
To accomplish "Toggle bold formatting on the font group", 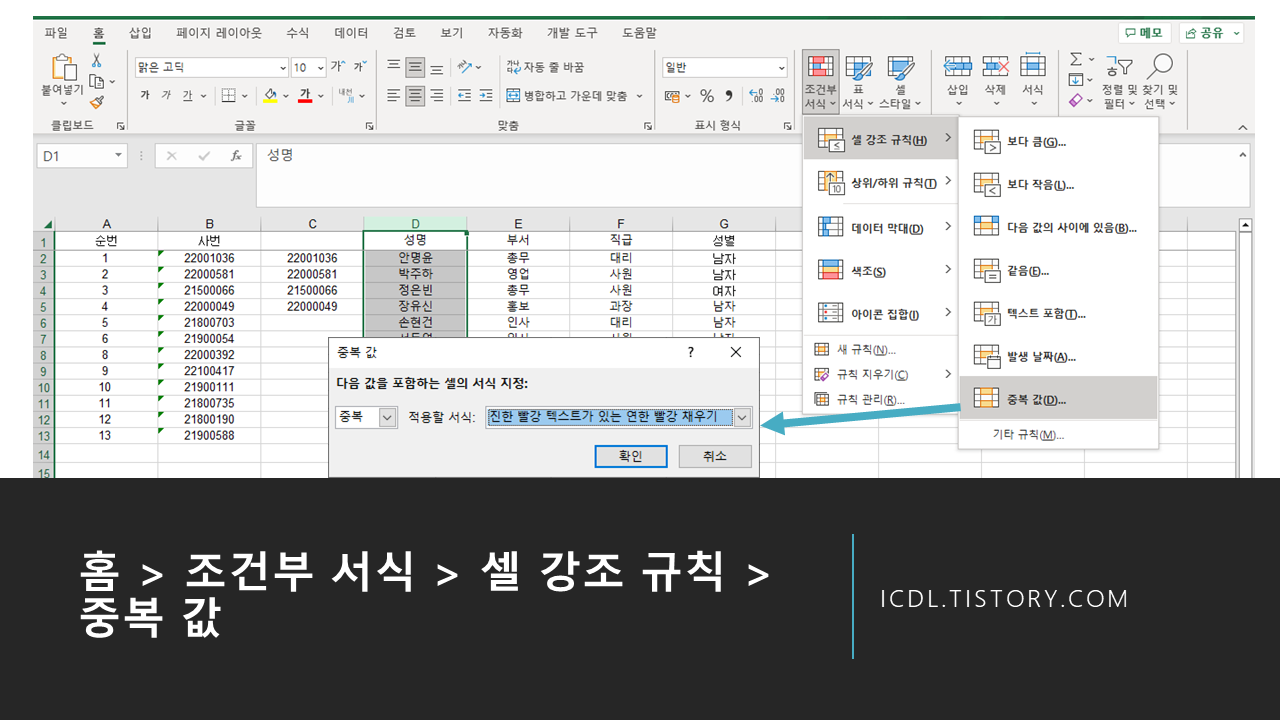I will (x=147, y=94).
